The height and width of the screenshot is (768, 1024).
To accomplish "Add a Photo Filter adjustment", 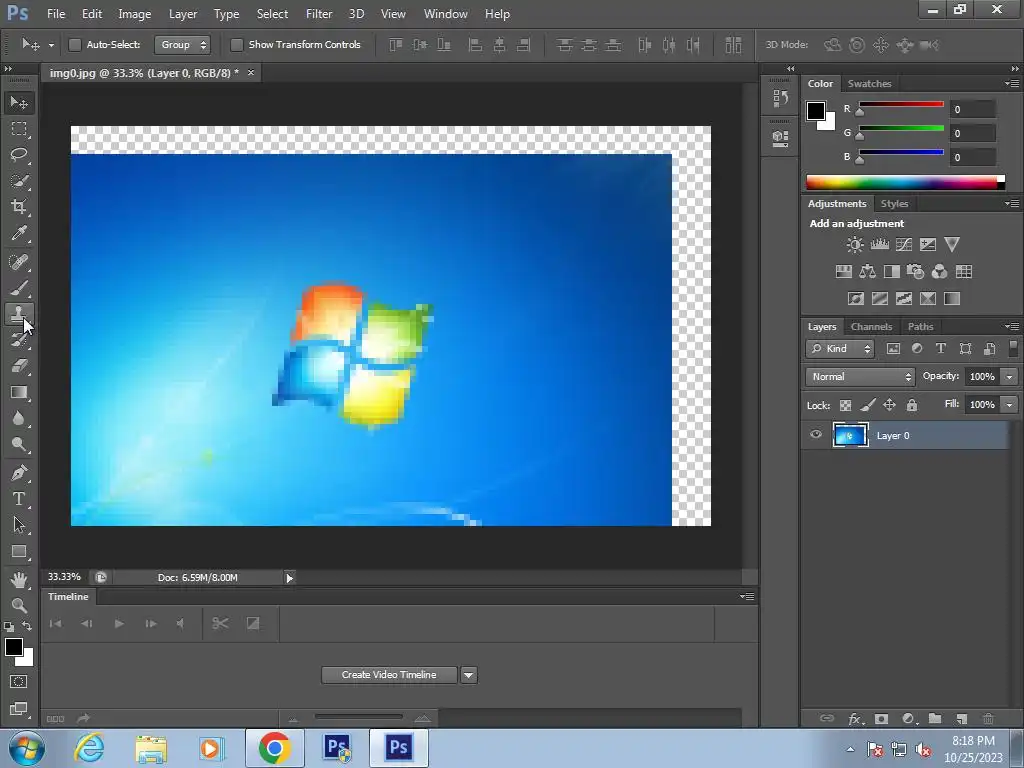I will pyautogui.click(x=916, y=272).
